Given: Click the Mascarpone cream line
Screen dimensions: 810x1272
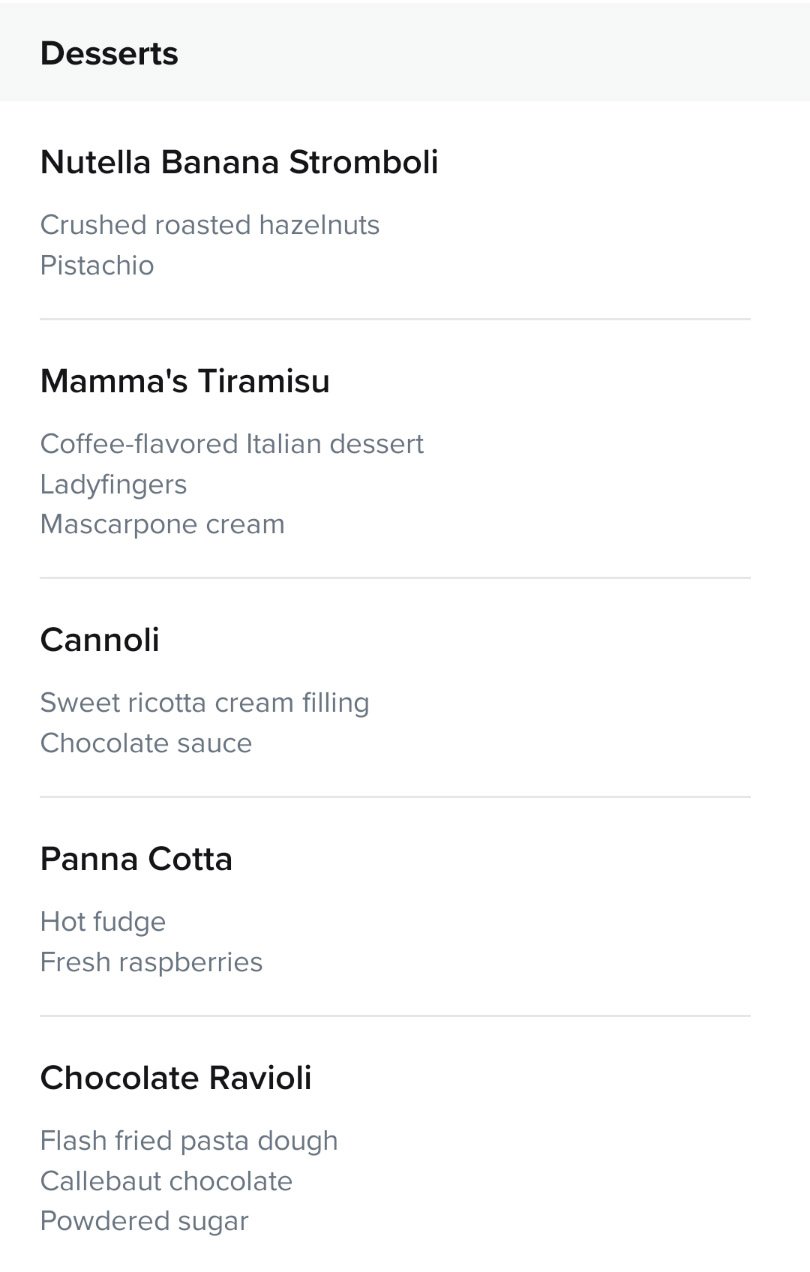Looking at the screenshot, I should pyautogui.click(x=162, y=524).
